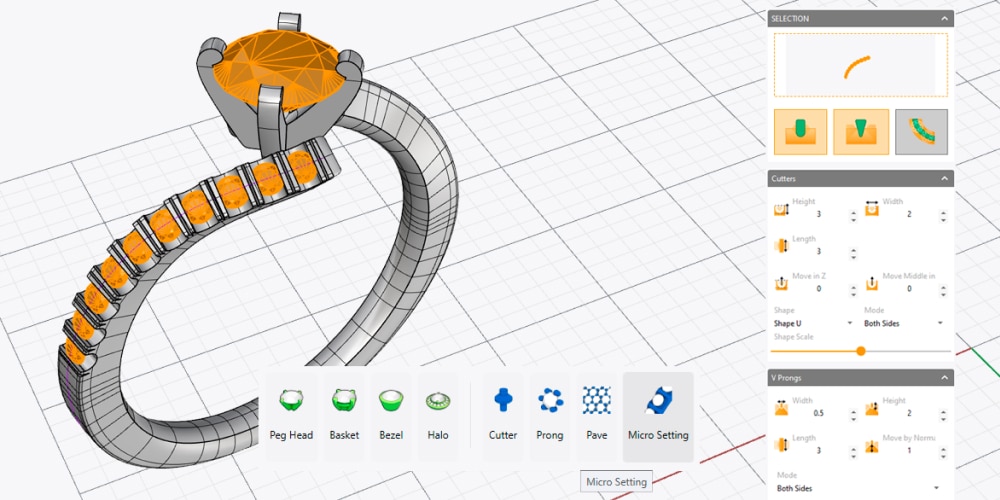This screenshot has height=500, width=1000.
Task: Toggle the first cutter selection button
Action: (x=800, y=132)
